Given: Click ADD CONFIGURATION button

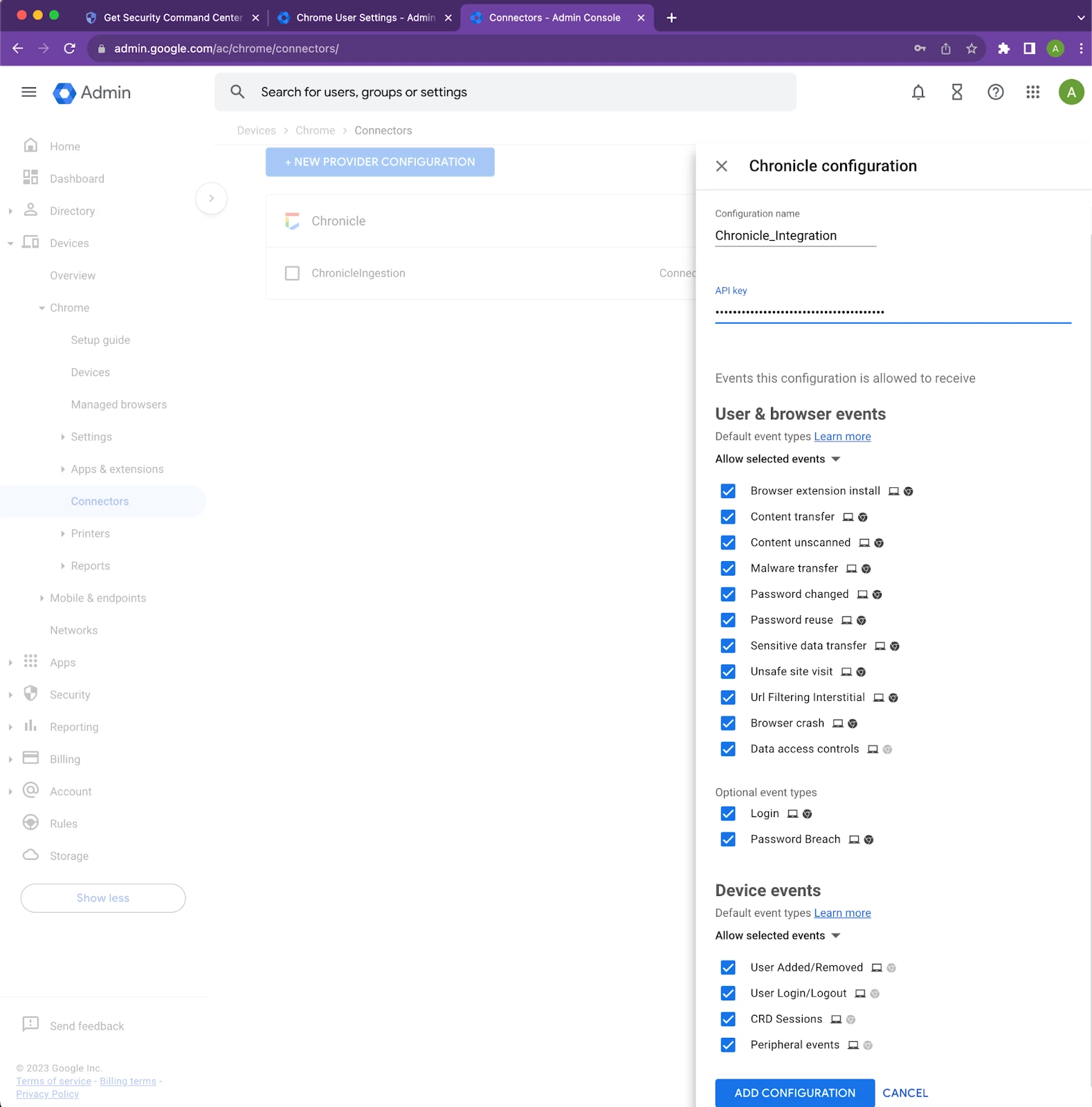Looking at the screenshot, I should tap(794, 1093).
